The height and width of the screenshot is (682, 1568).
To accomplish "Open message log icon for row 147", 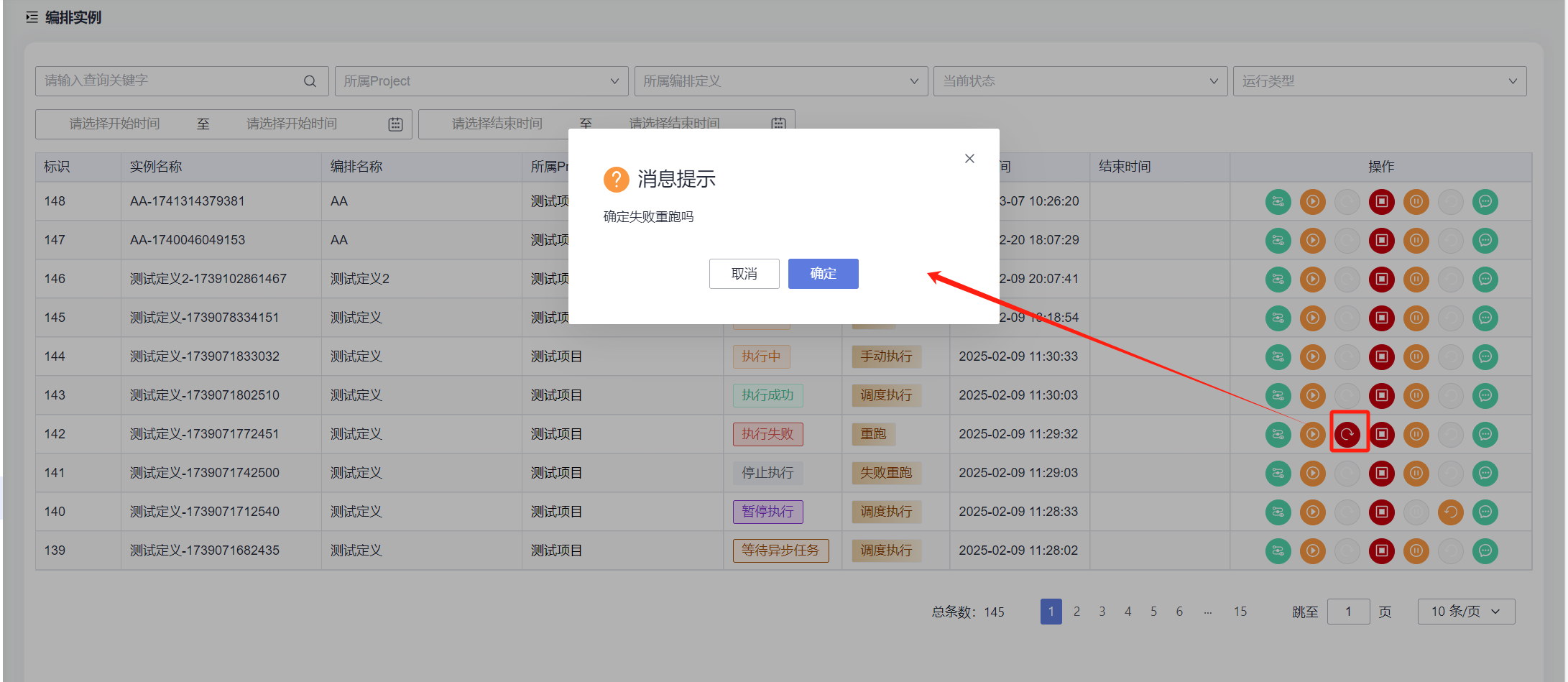I will (1485, 241).
